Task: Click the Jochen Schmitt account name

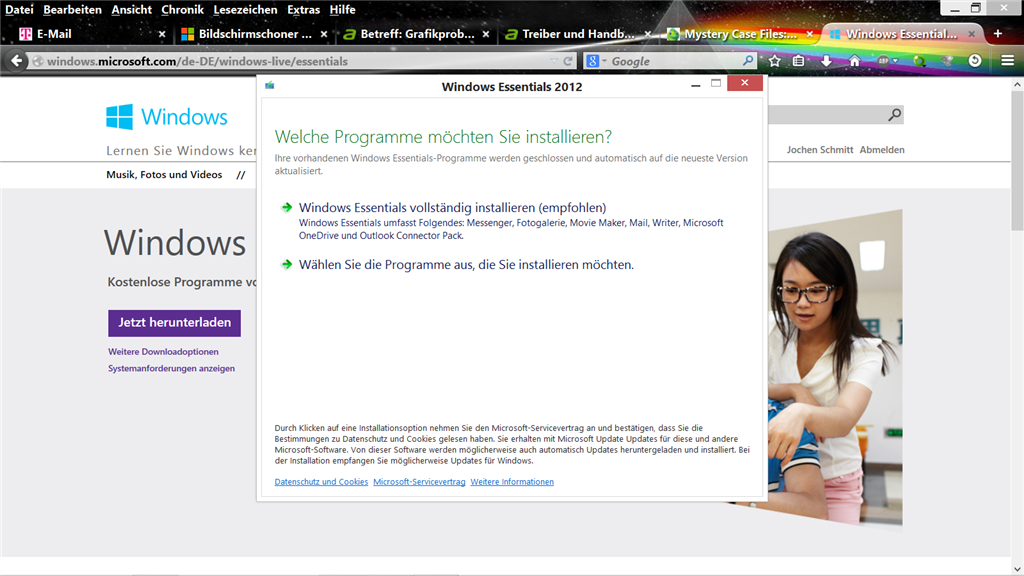Action: coord(820,150)
